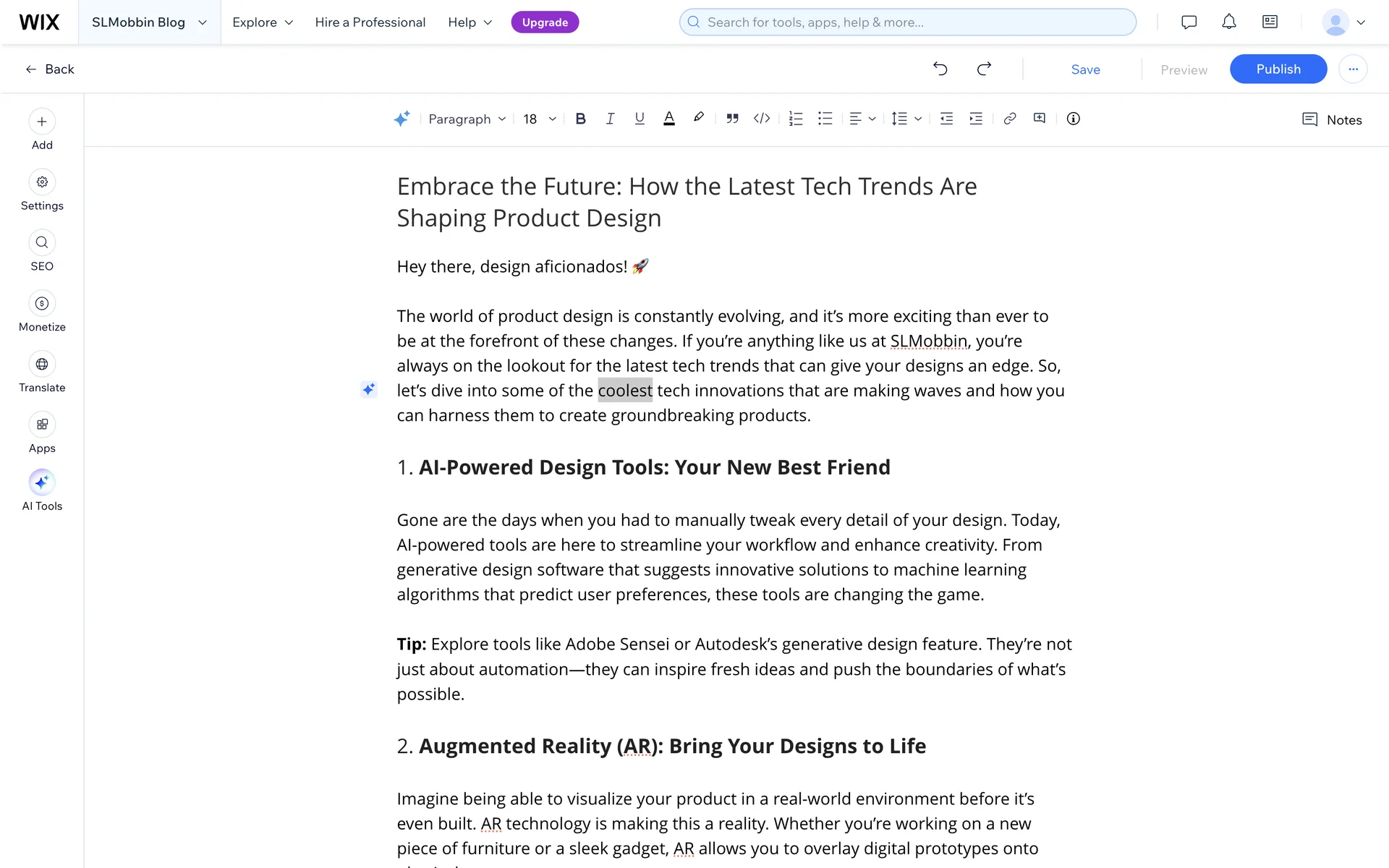Viewport: 1389px width, 868px height.
Task: Create a bulleted list
Action: pos(825,119)
